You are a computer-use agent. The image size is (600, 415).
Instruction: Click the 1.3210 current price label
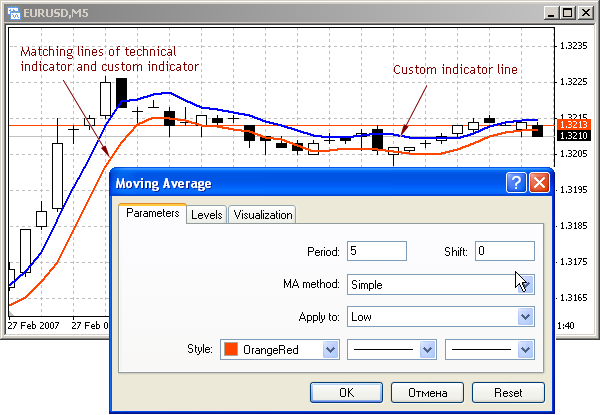pos(574,135)
